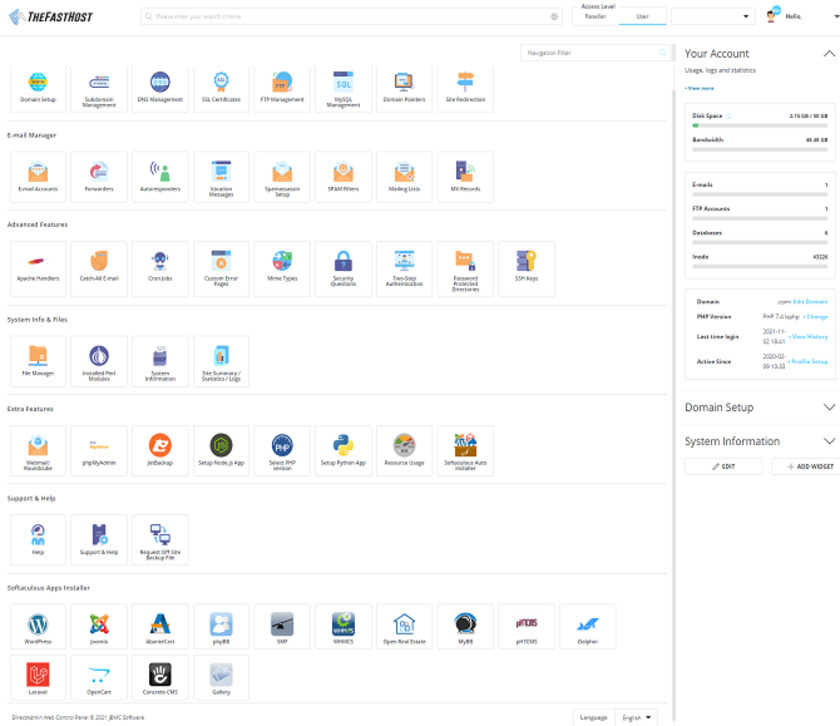840x726 pixels.
Task: Install Laravel from Softaculous
Action: point(38,677)
